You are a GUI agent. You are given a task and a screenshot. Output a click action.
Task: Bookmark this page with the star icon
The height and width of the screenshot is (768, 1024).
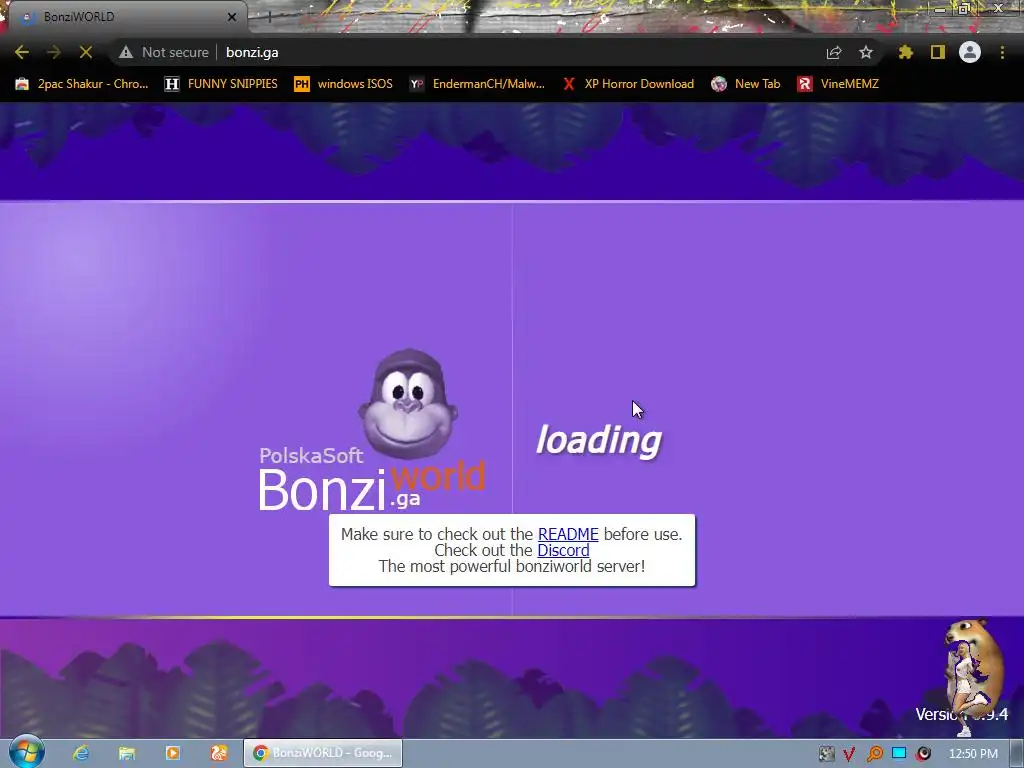(x=866, y=52)
